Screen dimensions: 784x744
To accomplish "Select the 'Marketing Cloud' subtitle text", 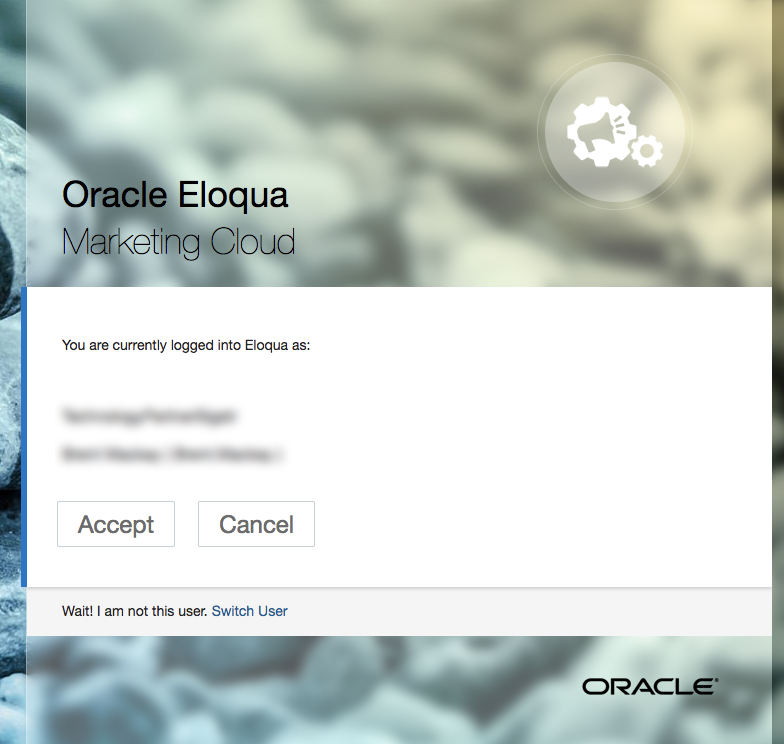I will coord(178,242).
